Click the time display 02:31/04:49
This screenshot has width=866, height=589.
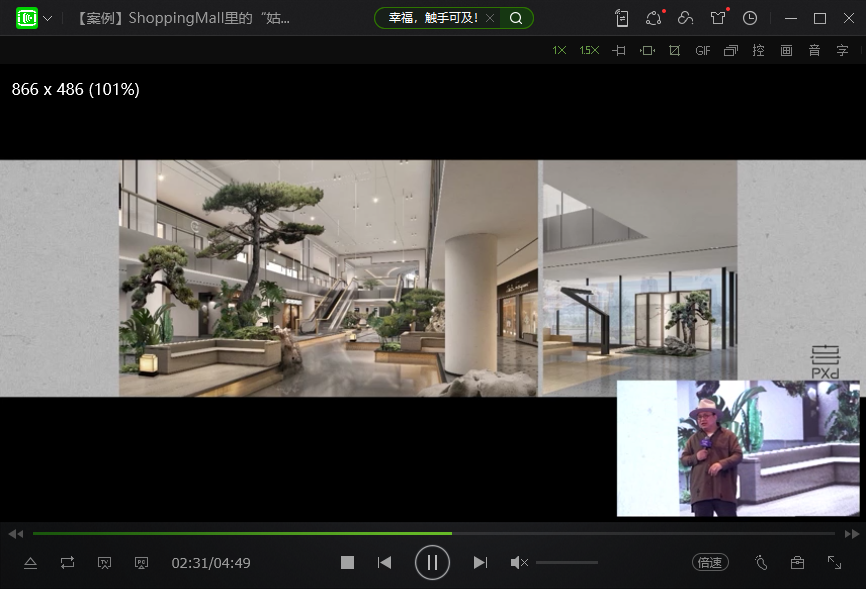tap(211, 563)
